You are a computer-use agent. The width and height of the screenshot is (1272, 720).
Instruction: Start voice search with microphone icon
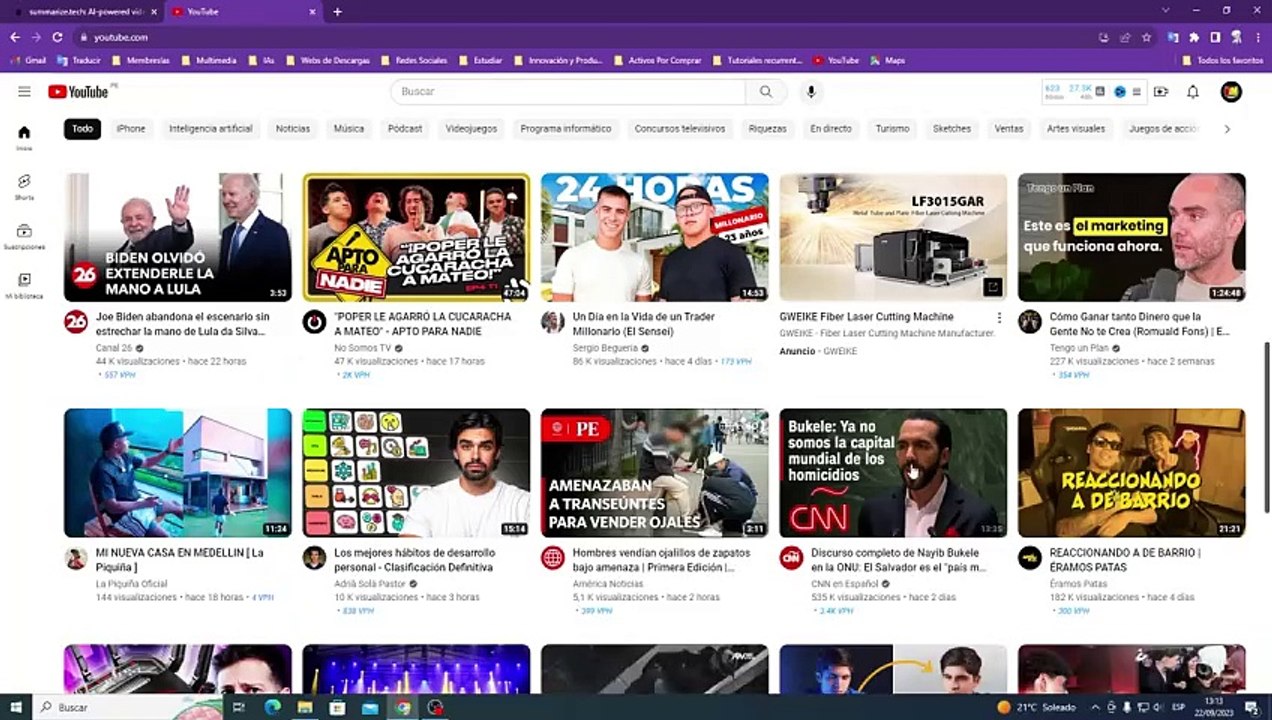coord(811,92)
